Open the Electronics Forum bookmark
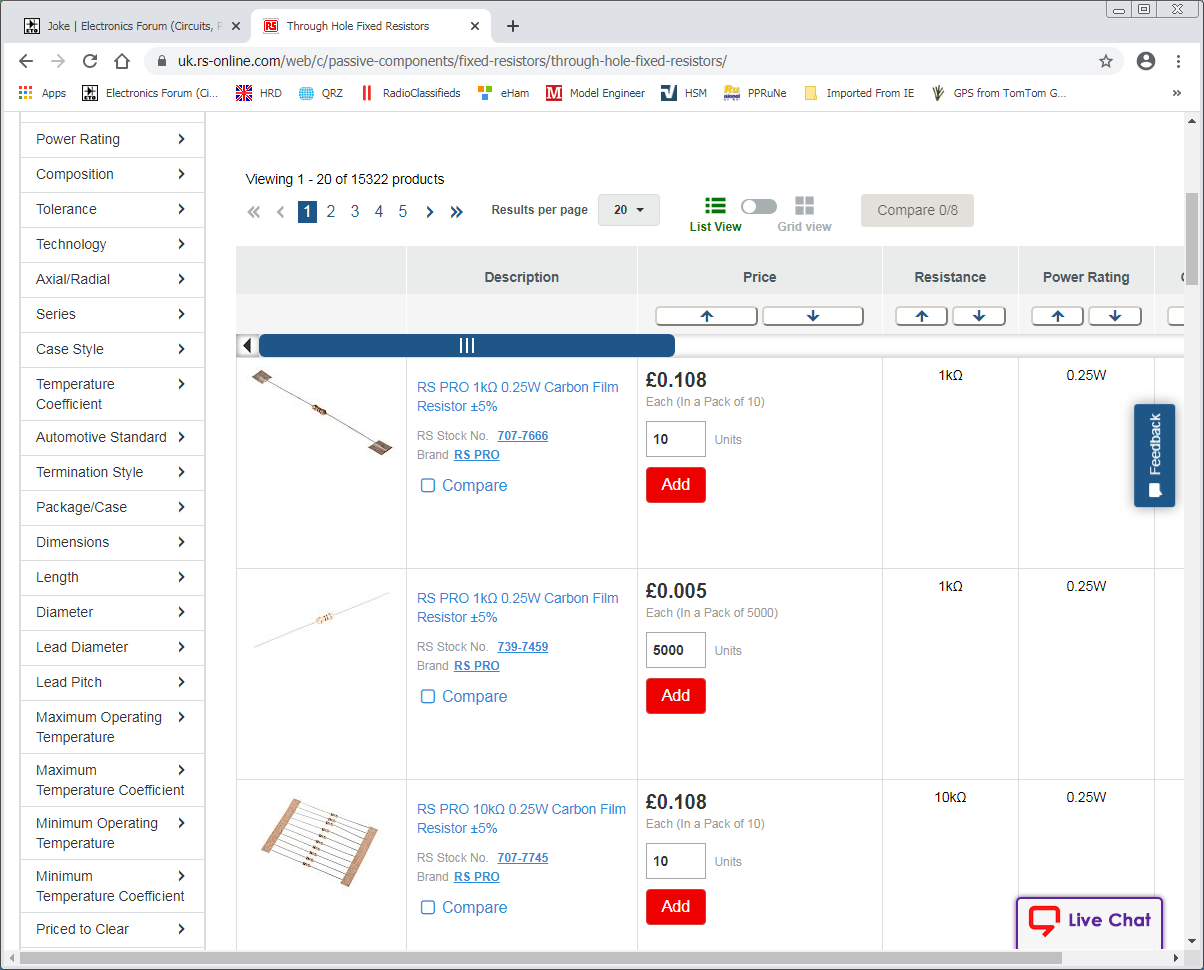 point(150,93)
